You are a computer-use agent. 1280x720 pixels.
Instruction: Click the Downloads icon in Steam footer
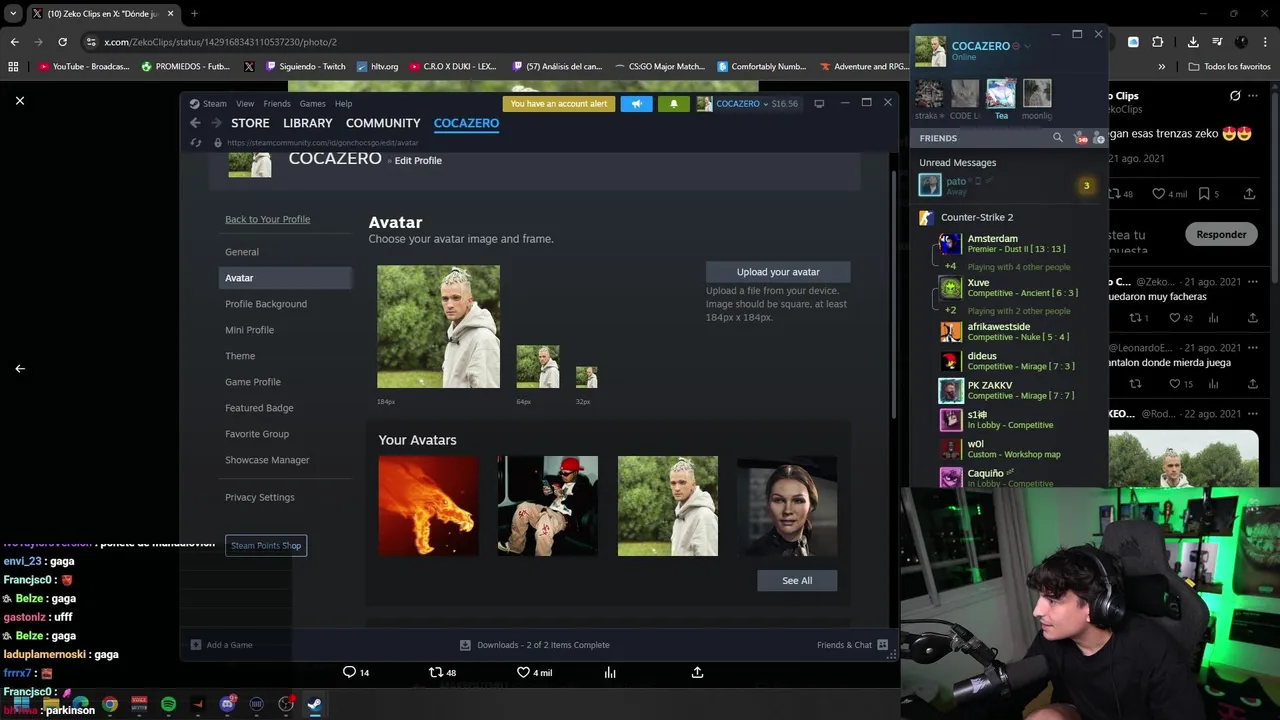[x=465, y=645]
